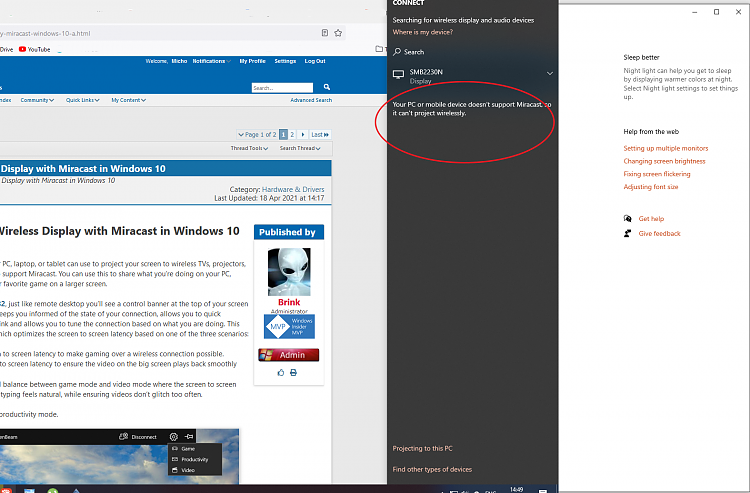Click the 'Published by' header box
The width and height of the screenshot is (750, 493).
(x=288, y=232)
